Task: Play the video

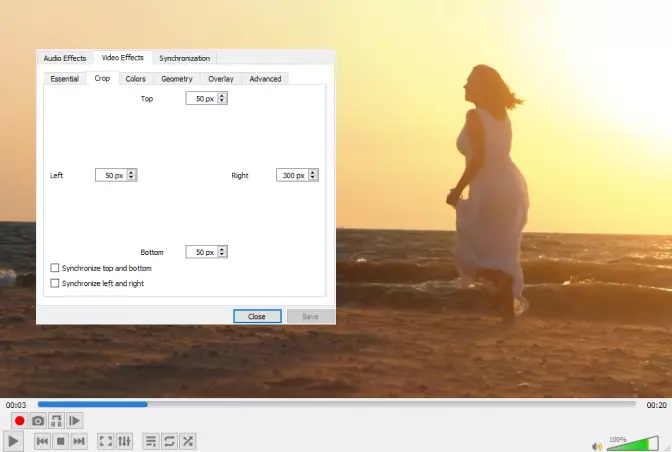Action: (x=13, y=441)
